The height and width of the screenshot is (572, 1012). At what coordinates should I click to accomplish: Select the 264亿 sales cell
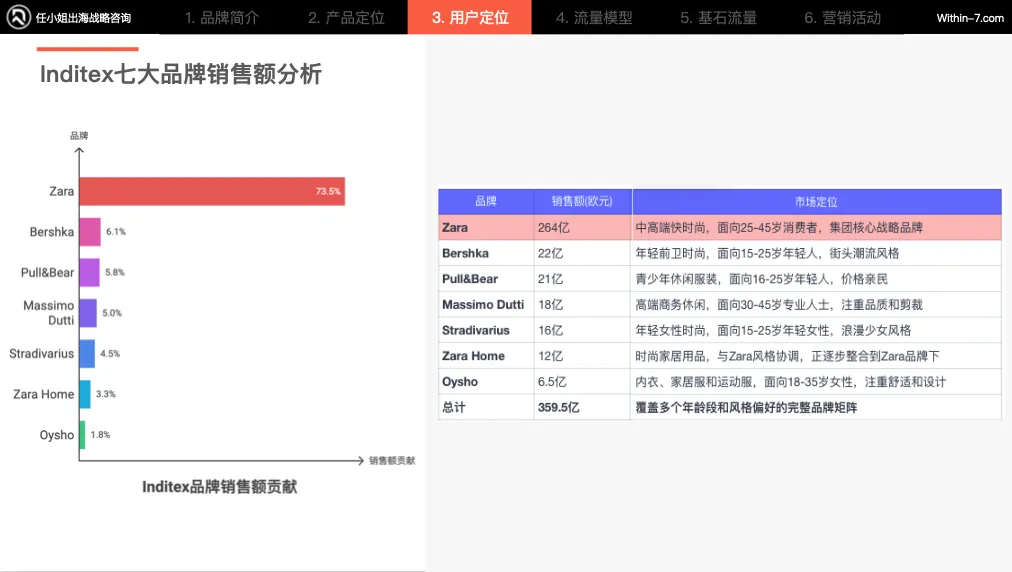(582, 227)
